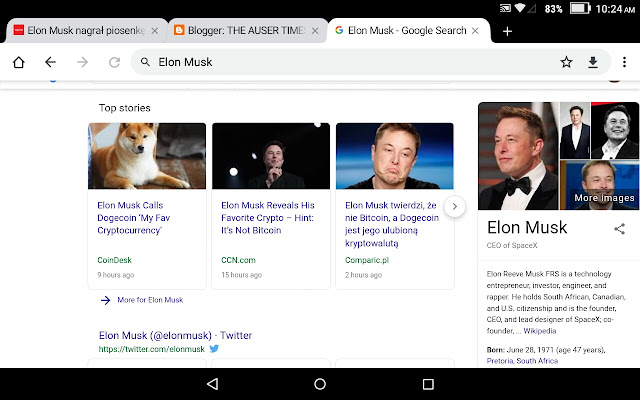Tap the CCN.com source label
Viewport: 640px width, 400px height.
click(238, 260)
